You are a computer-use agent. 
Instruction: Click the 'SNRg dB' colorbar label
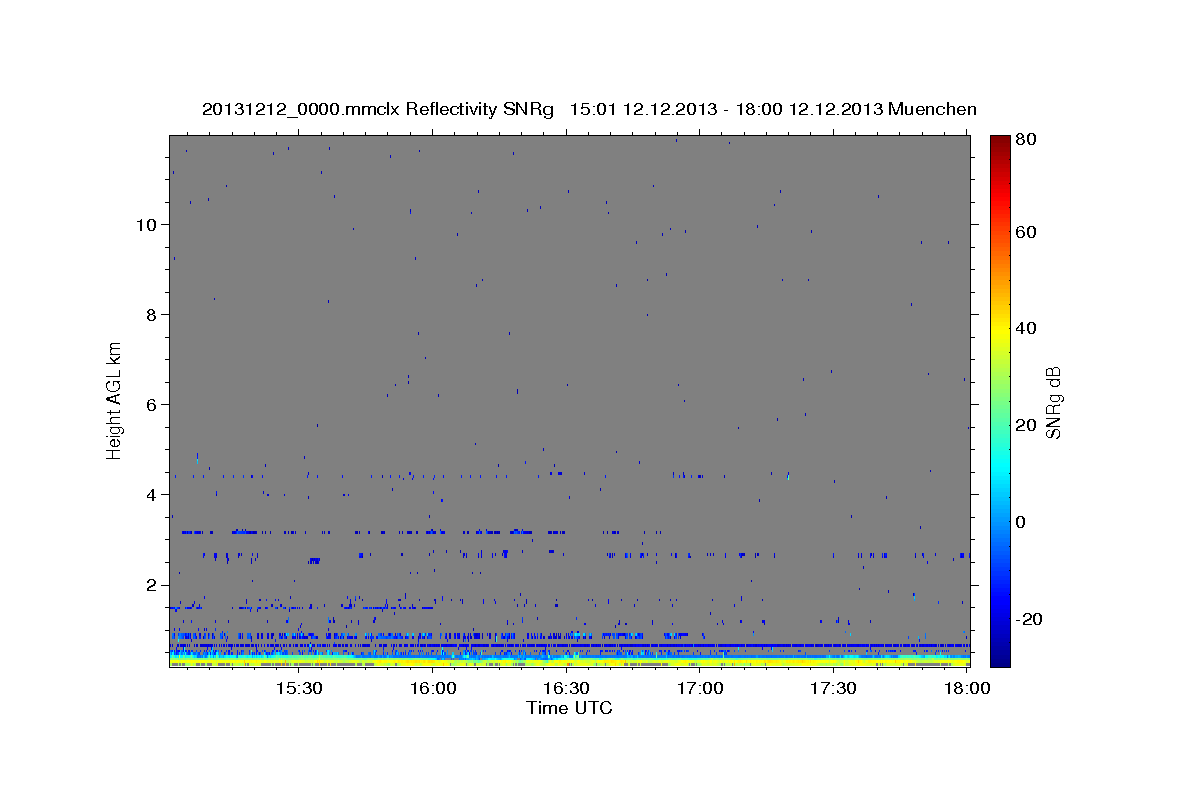click(1053, 401)
